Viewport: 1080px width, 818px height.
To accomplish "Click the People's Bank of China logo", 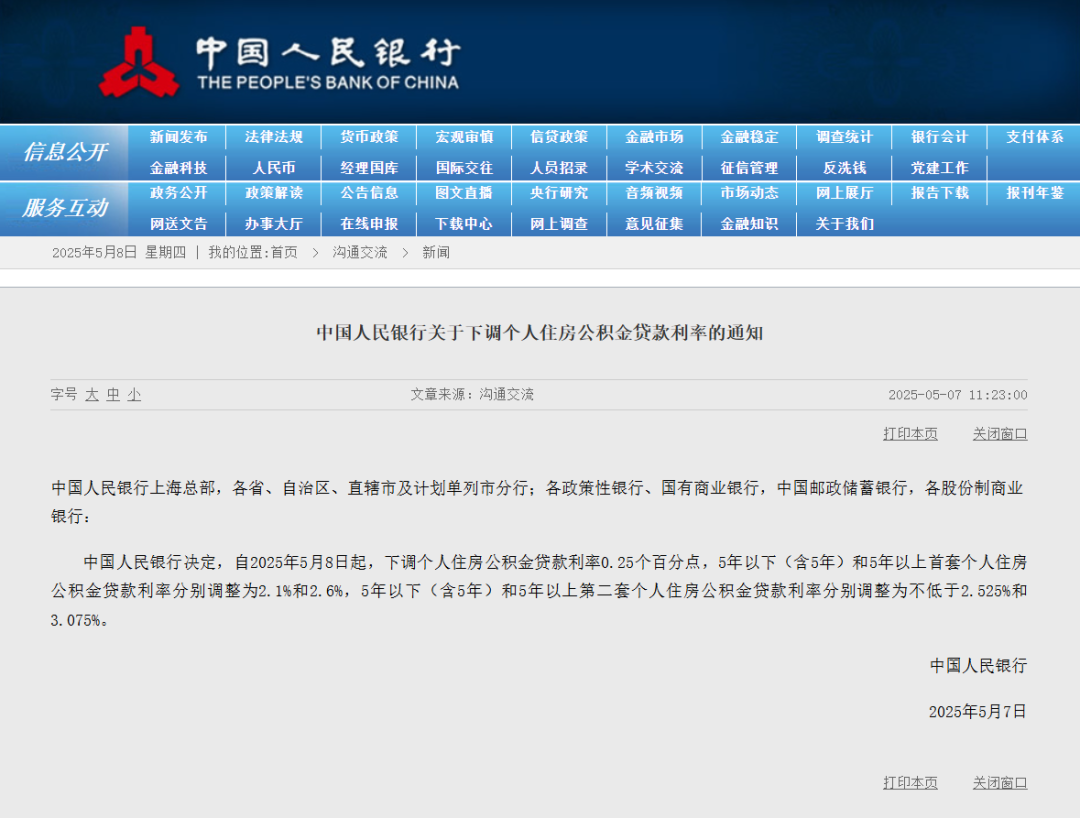I will point(142,60).
